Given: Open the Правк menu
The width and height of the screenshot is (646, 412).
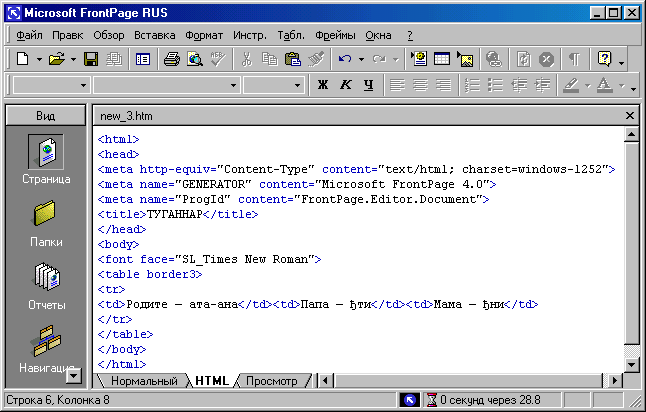Looking at the screenshot, I should (68, 36).
